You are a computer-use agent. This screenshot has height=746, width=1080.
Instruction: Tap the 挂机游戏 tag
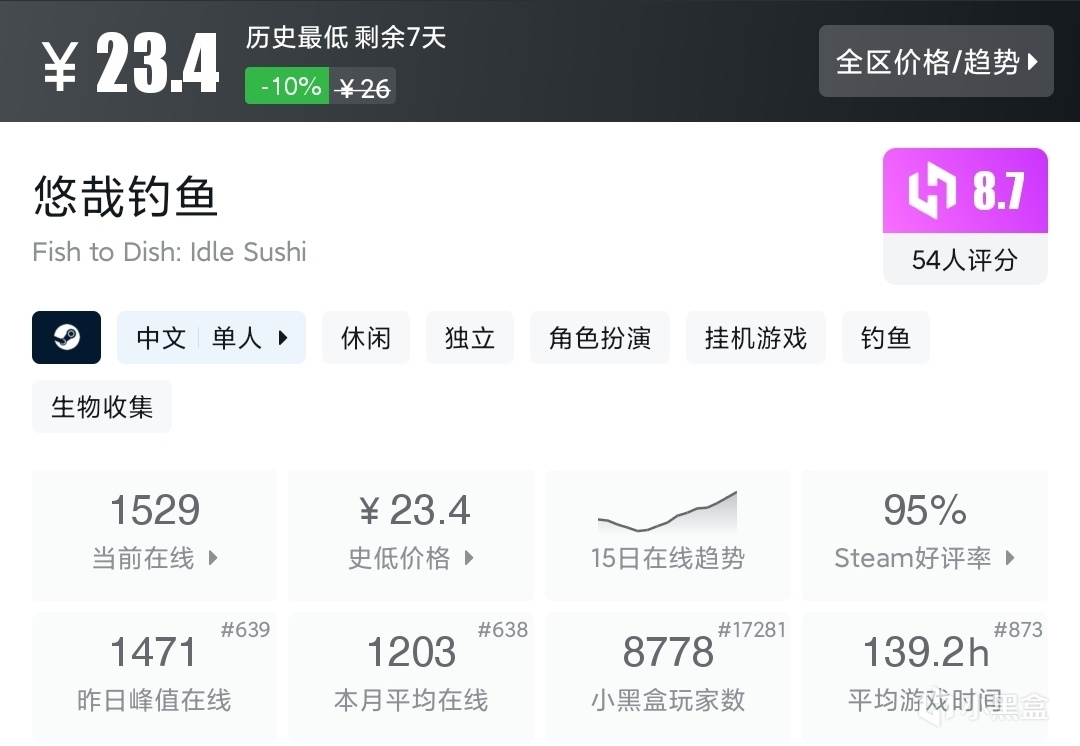click(x=755, y=338)
